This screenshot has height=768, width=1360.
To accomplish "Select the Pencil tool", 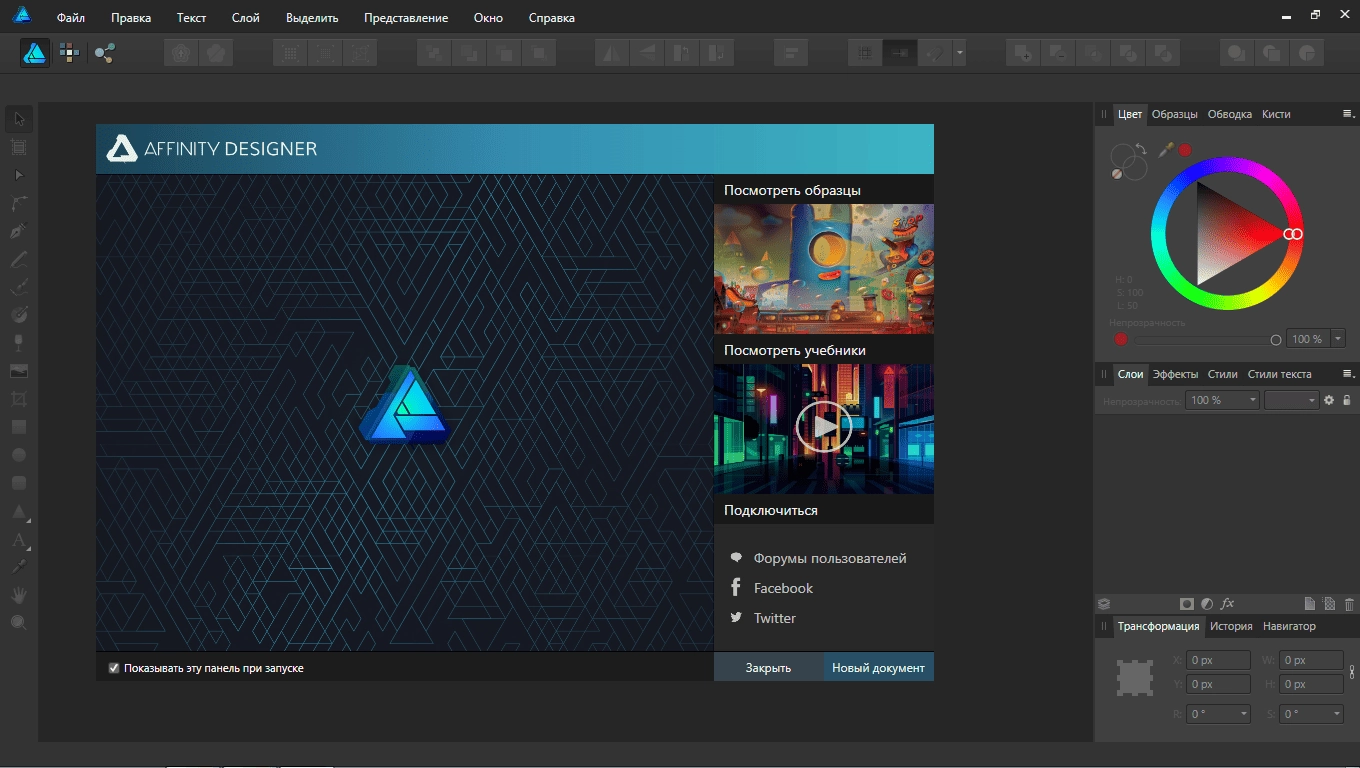I will pos(19,259).
